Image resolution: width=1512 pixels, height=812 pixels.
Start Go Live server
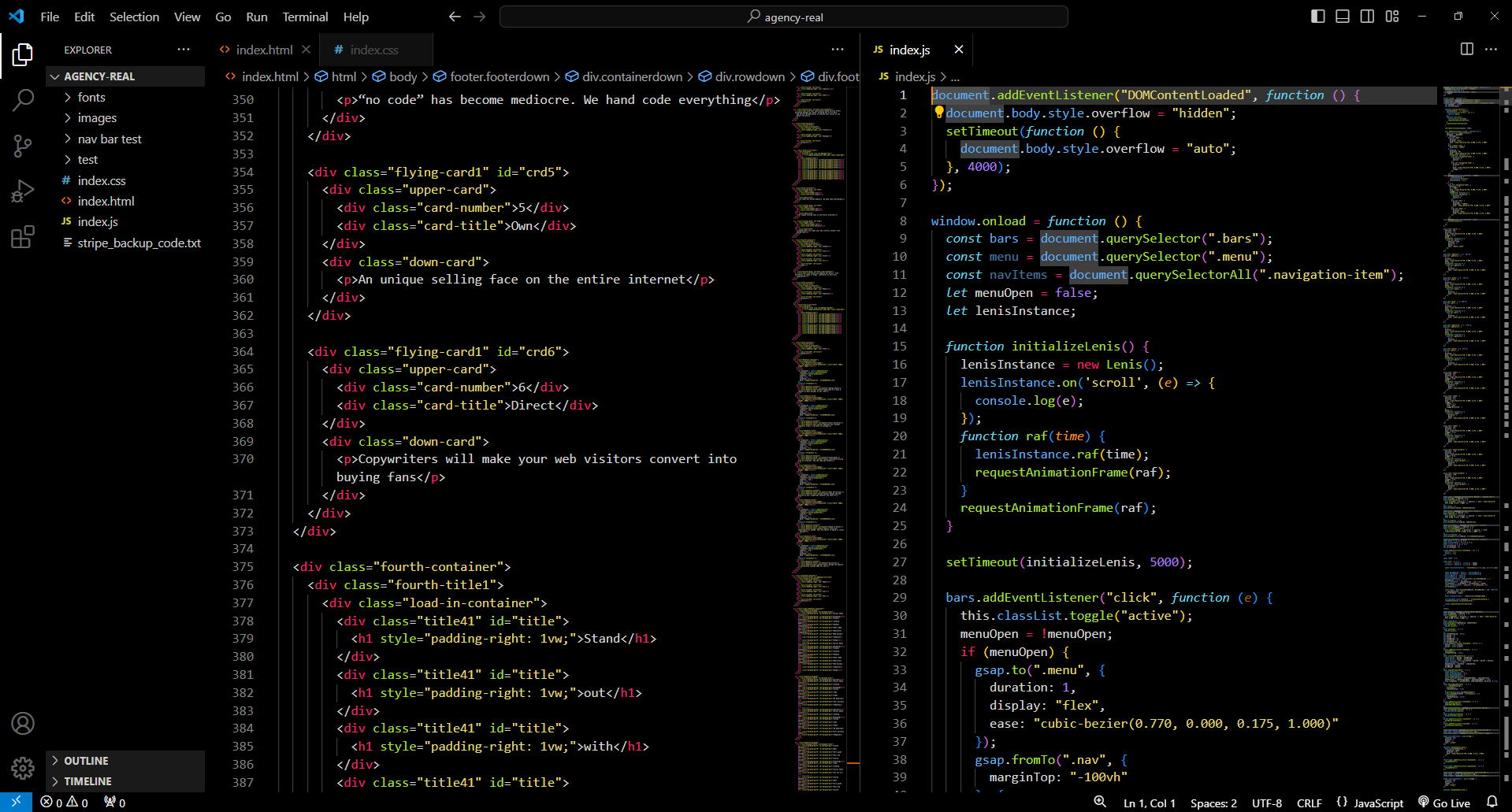[x=1444, y=803]
